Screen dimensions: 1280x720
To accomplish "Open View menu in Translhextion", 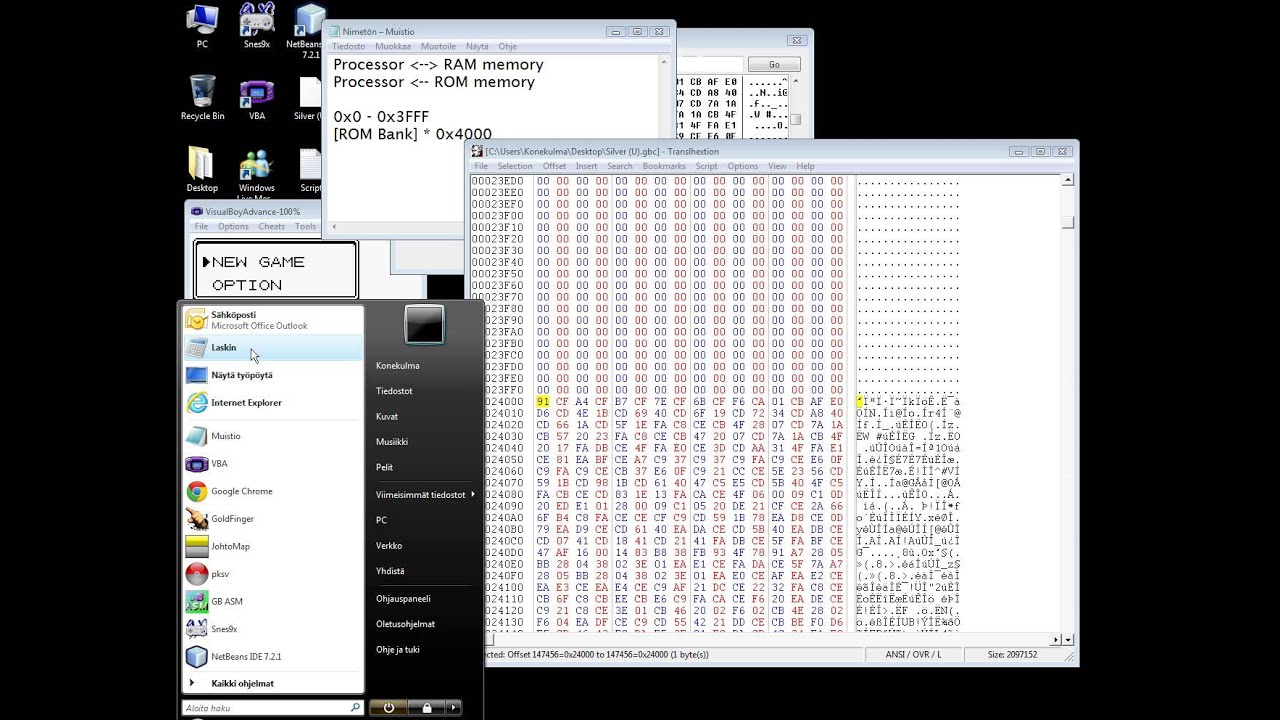I will [x=777, y=166].
